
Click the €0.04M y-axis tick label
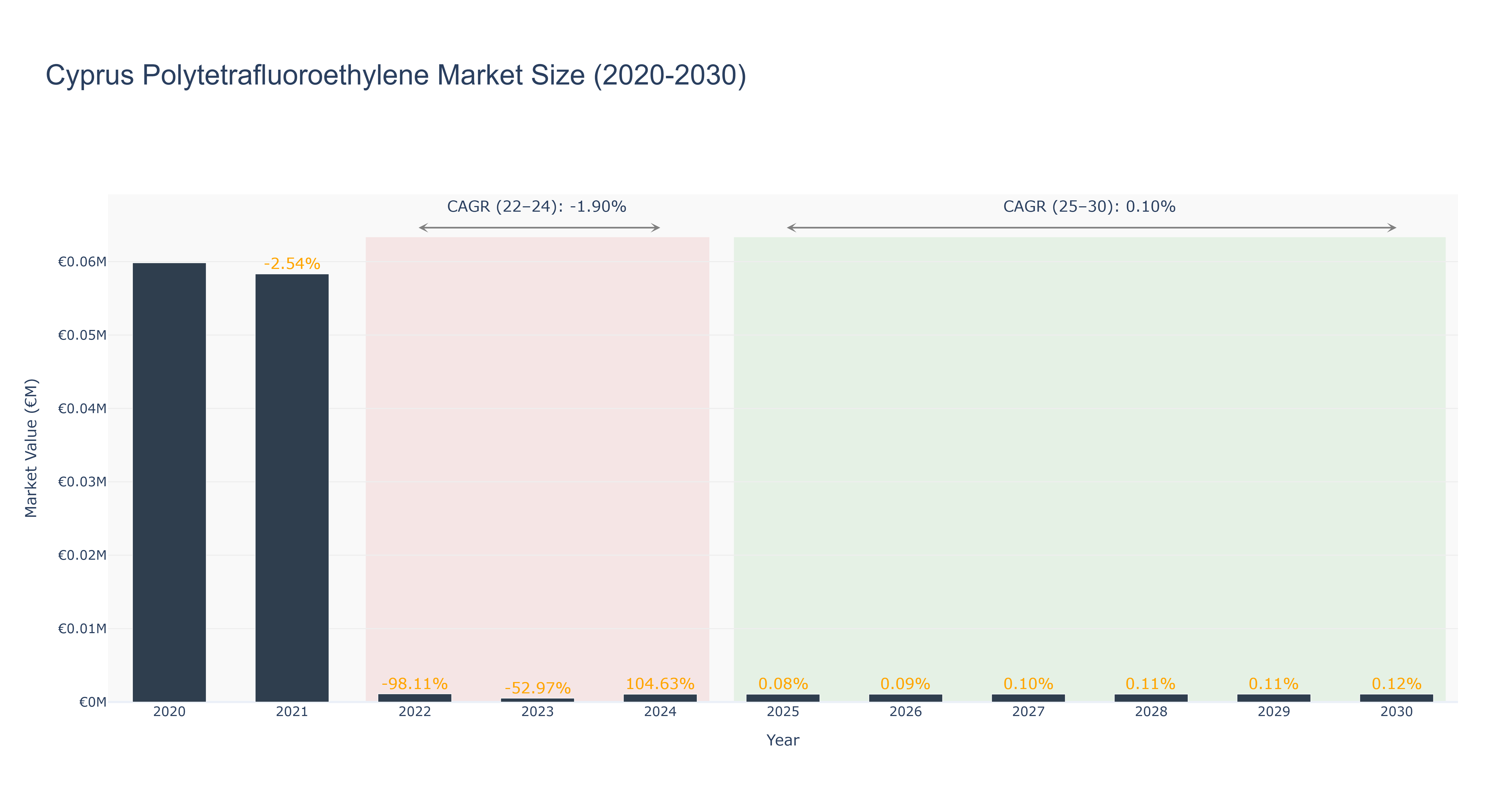(x=82, y=409)
